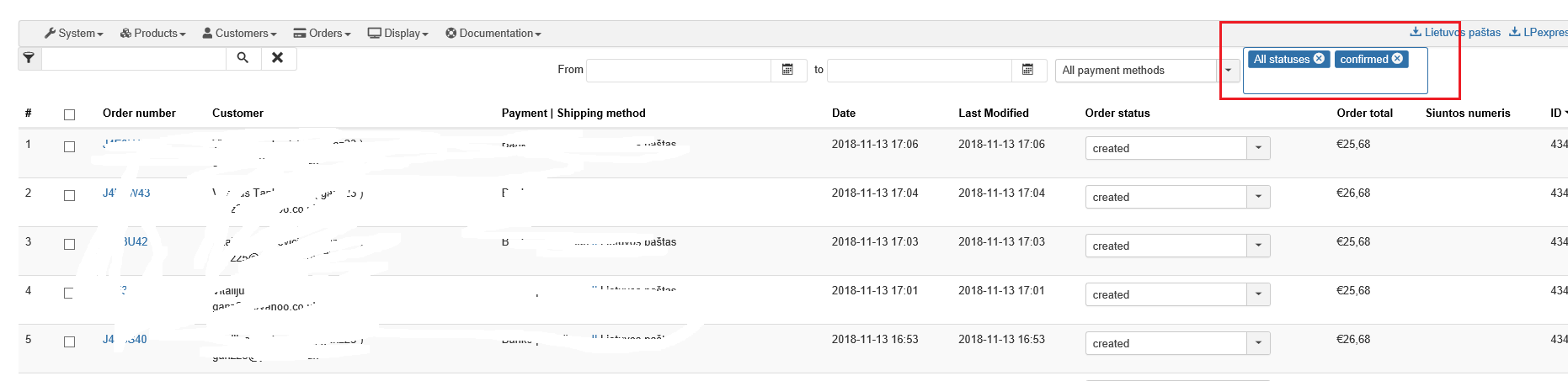Open the 'to' date calendar icon
Image resolution: width=1568 pixels, height=381 pixels.
tap(1028, 70)
